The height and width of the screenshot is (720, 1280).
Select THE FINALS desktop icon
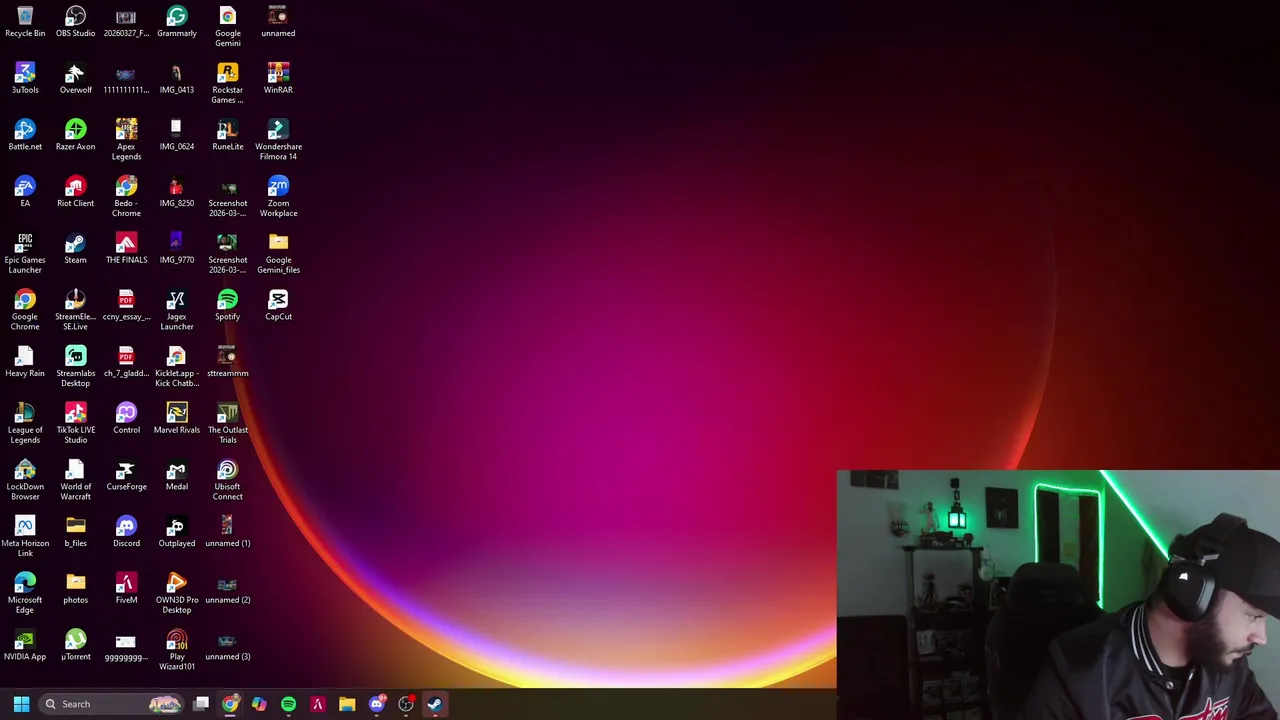point(126,248)
